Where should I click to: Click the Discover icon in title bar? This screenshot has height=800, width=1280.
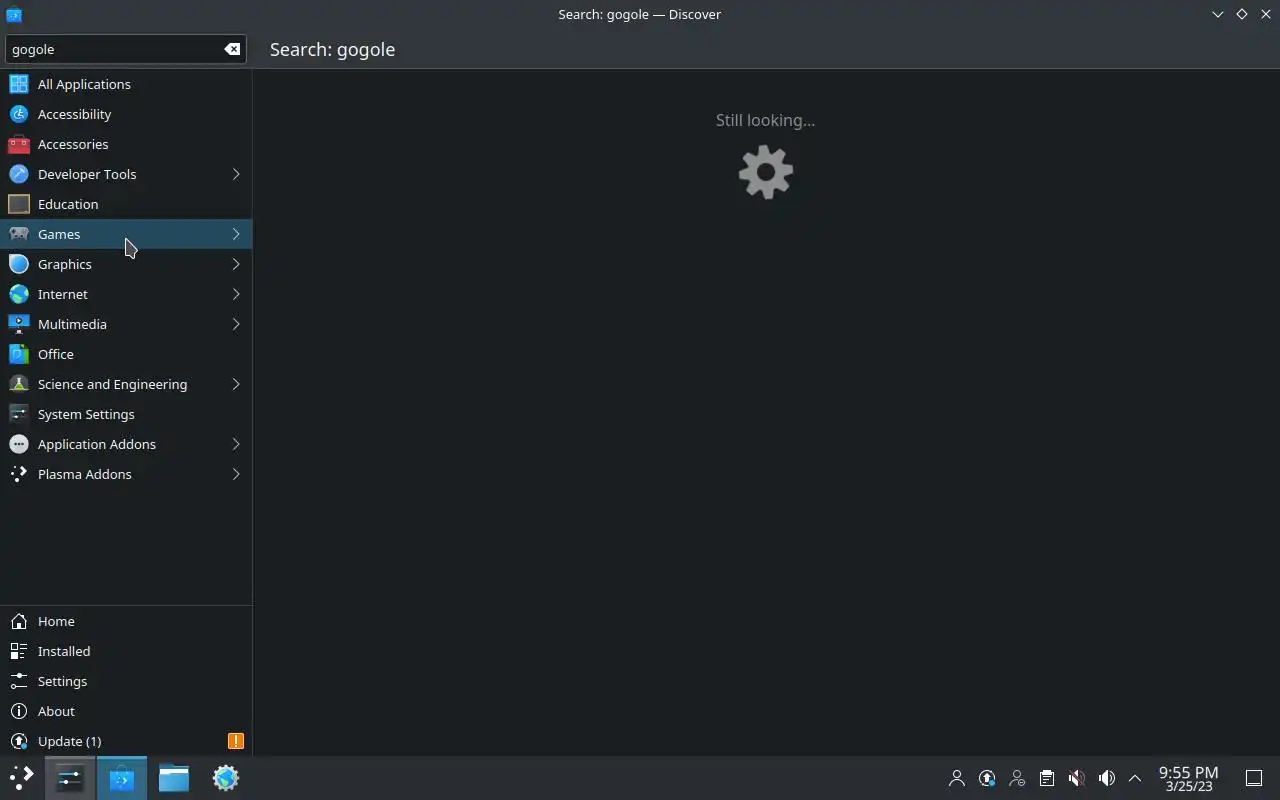14,14
